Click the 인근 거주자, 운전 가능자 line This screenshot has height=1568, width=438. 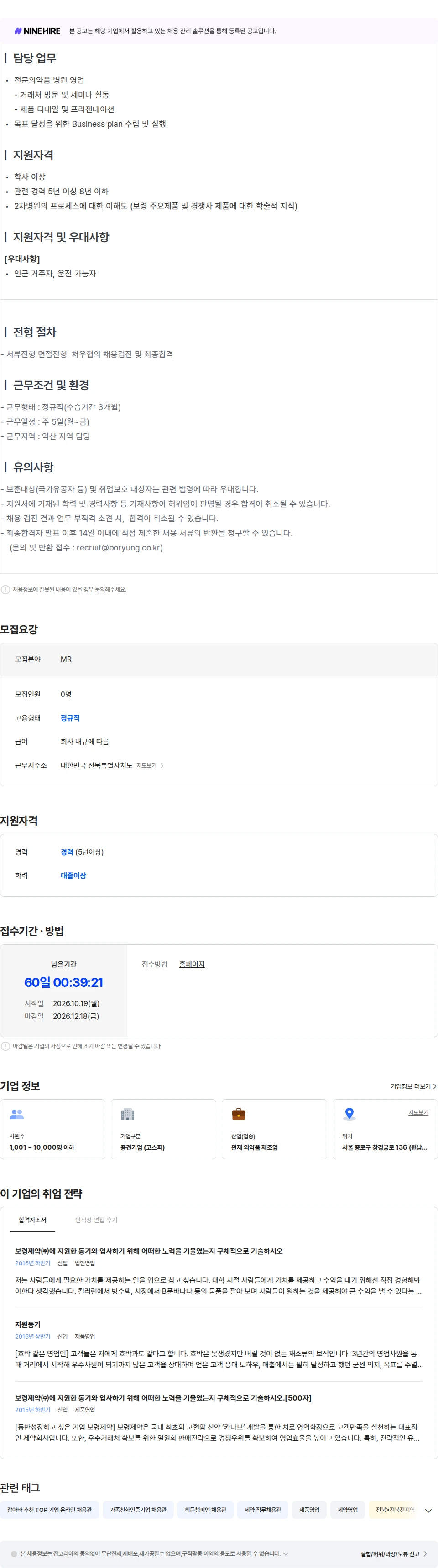(x=55, y=273)
